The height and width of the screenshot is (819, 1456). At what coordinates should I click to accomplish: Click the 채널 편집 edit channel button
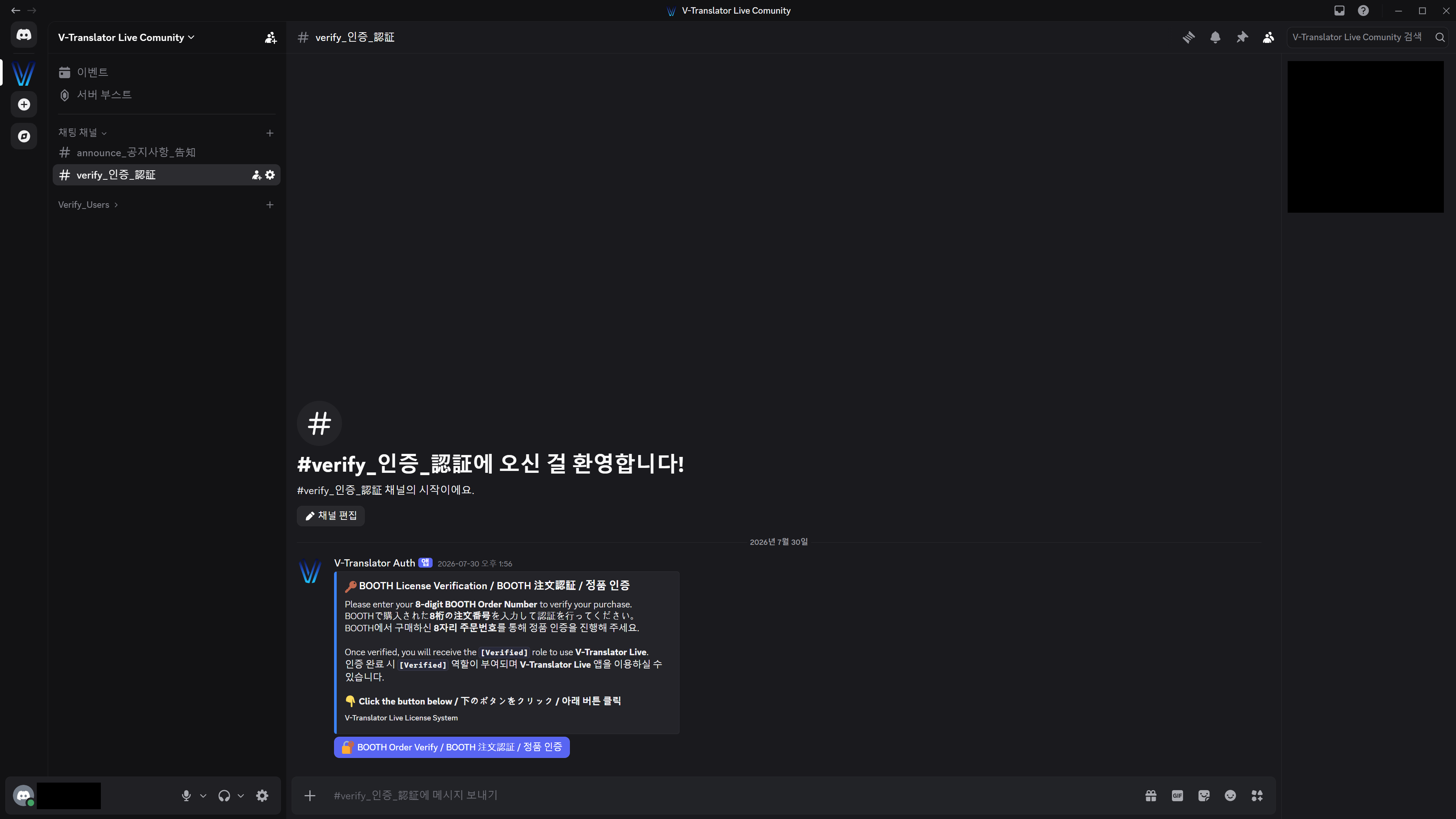(x=331, y=516)
